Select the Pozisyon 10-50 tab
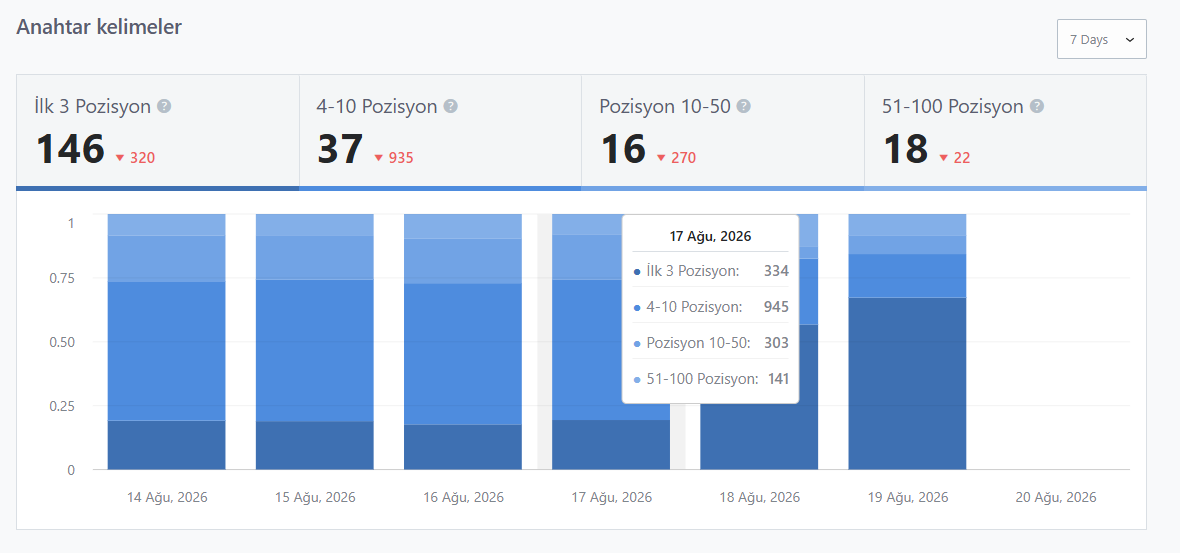1180x553 pixels. coord(722,132)
